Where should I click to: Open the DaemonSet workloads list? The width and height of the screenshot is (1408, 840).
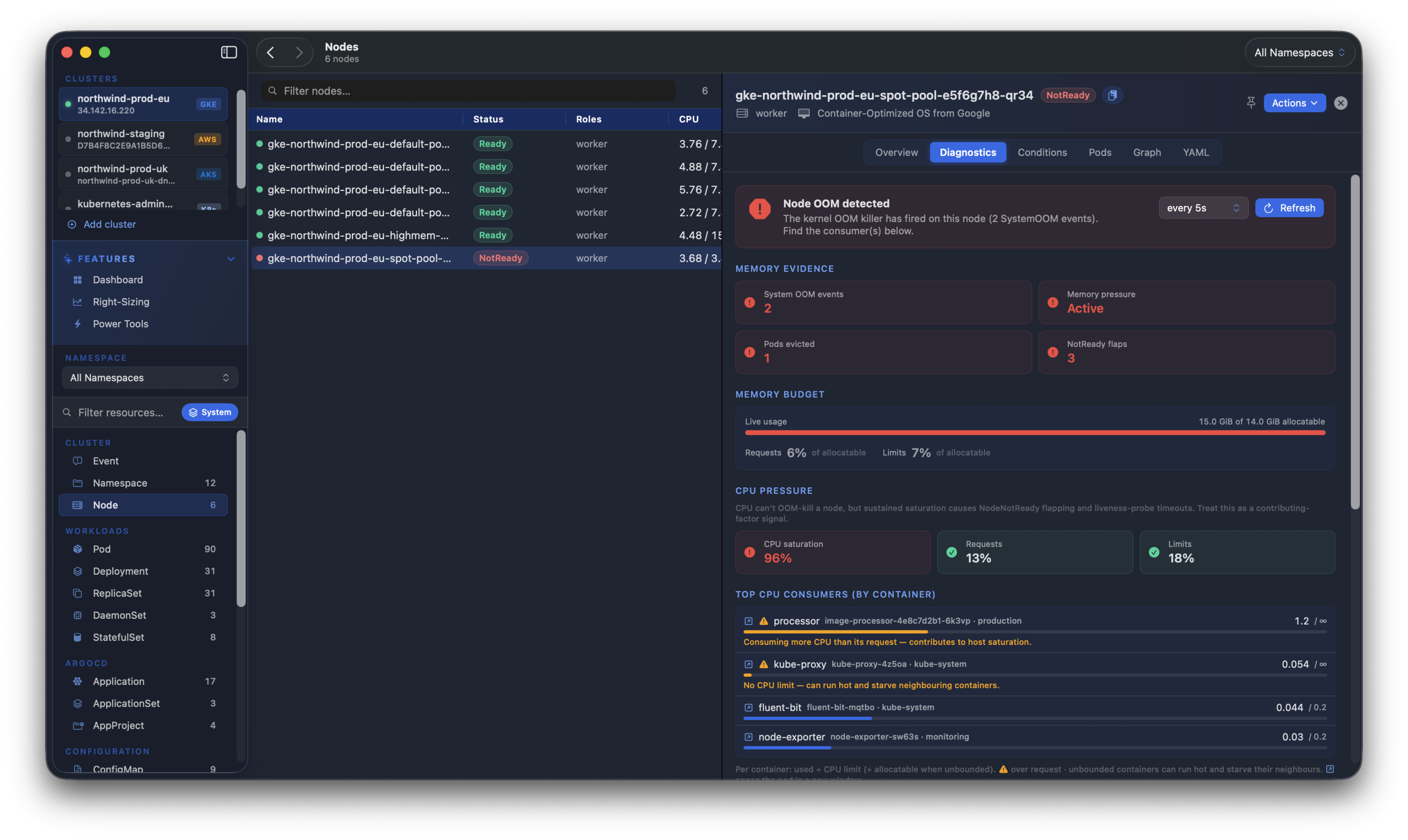[x=143, y=615]
